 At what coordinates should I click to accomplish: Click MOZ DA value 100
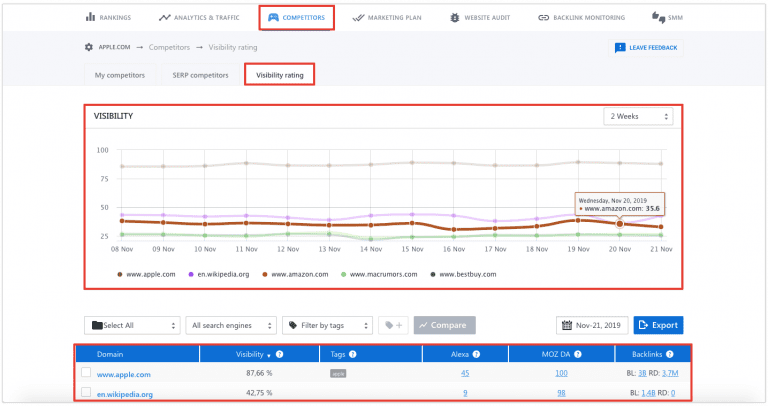(561, 373)
